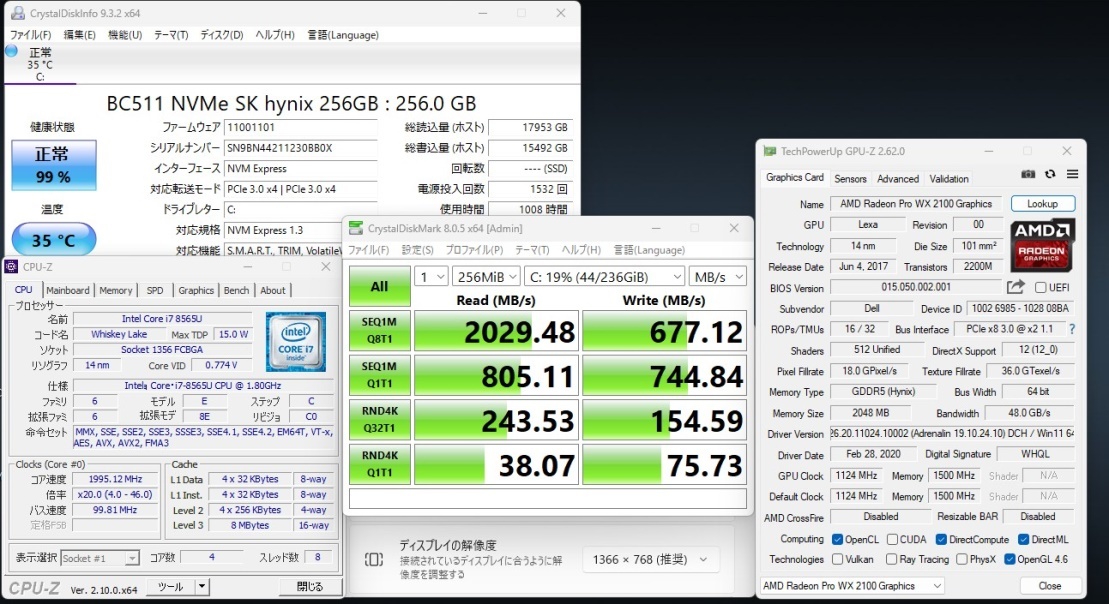The height and width of the screenshot is (604, 1109).
Task: Open the GPU selector dropdown in GPU-Z
Action: pos(852,586)
